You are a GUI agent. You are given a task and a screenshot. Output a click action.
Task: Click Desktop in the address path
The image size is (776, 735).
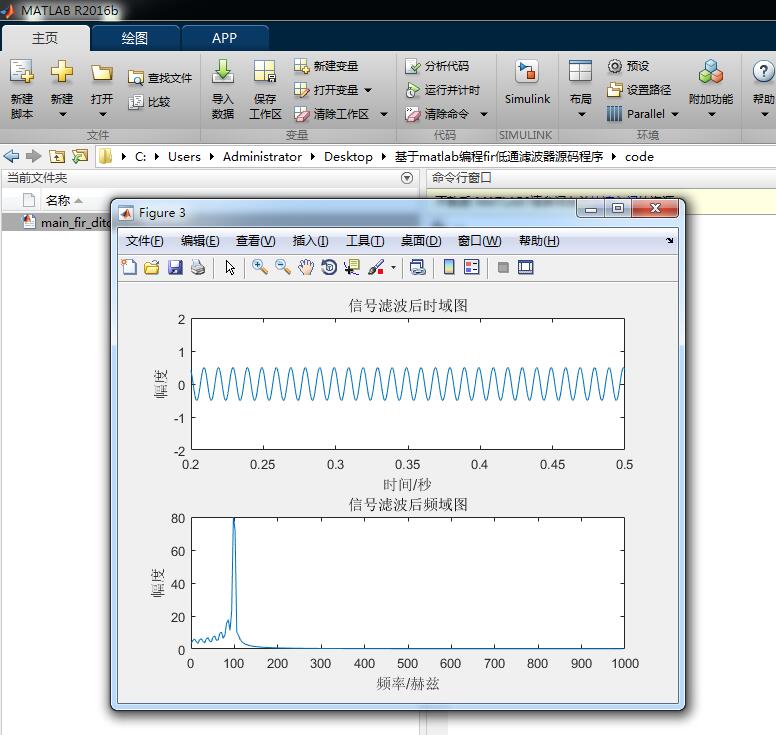coord(348,156)
